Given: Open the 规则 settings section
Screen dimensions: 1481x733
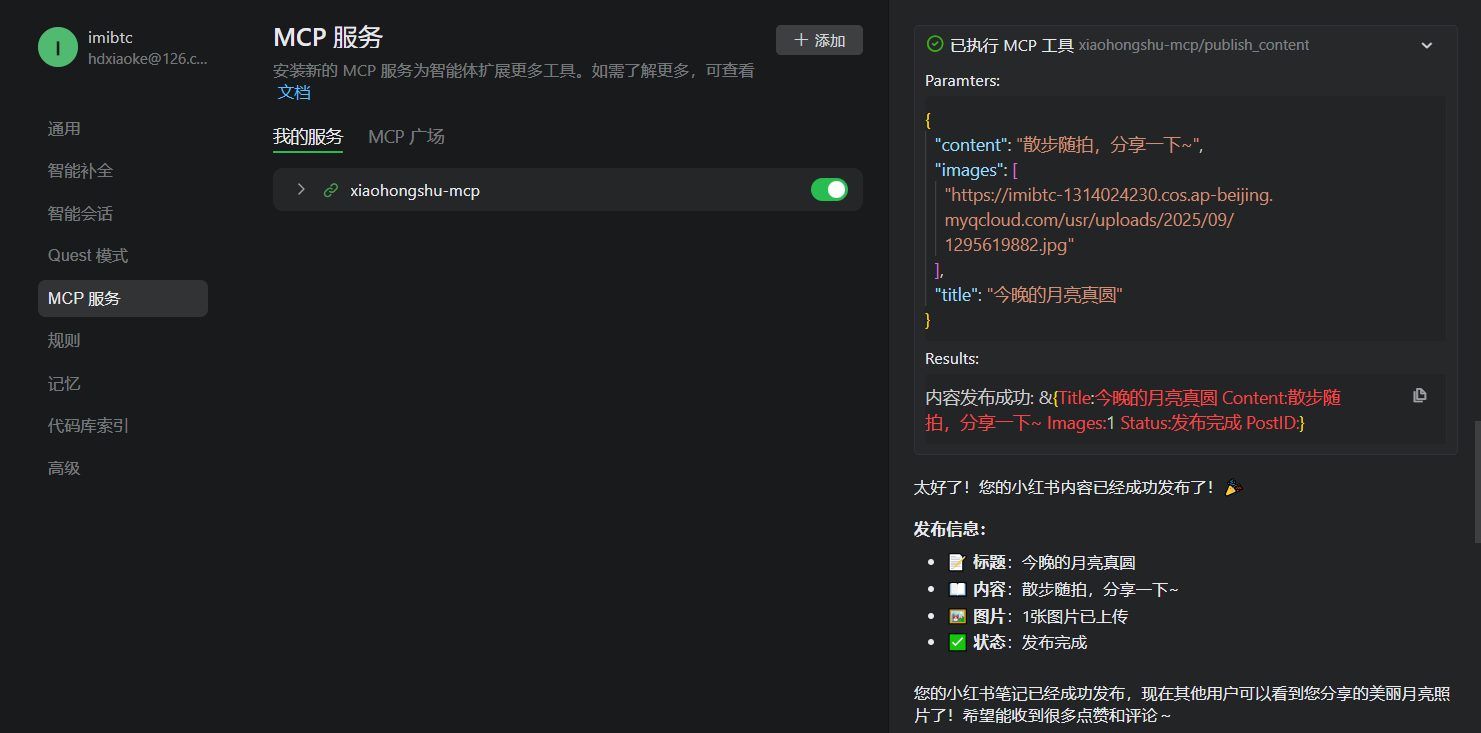Looking at the screenshot, I should click(x=64, y=341).
